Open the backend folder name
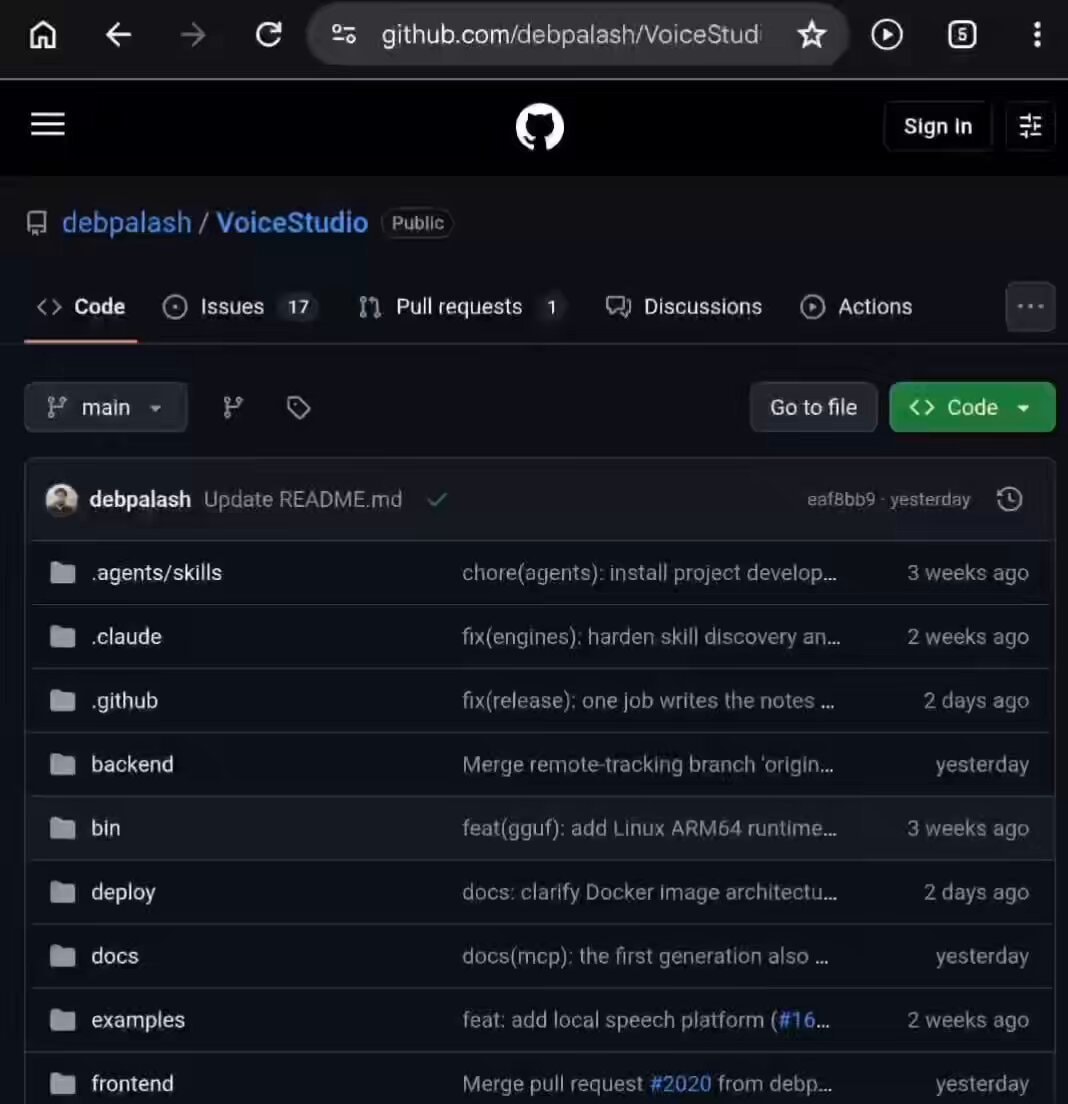This screenshot has height=1104, width=1068. pos(132,764)
